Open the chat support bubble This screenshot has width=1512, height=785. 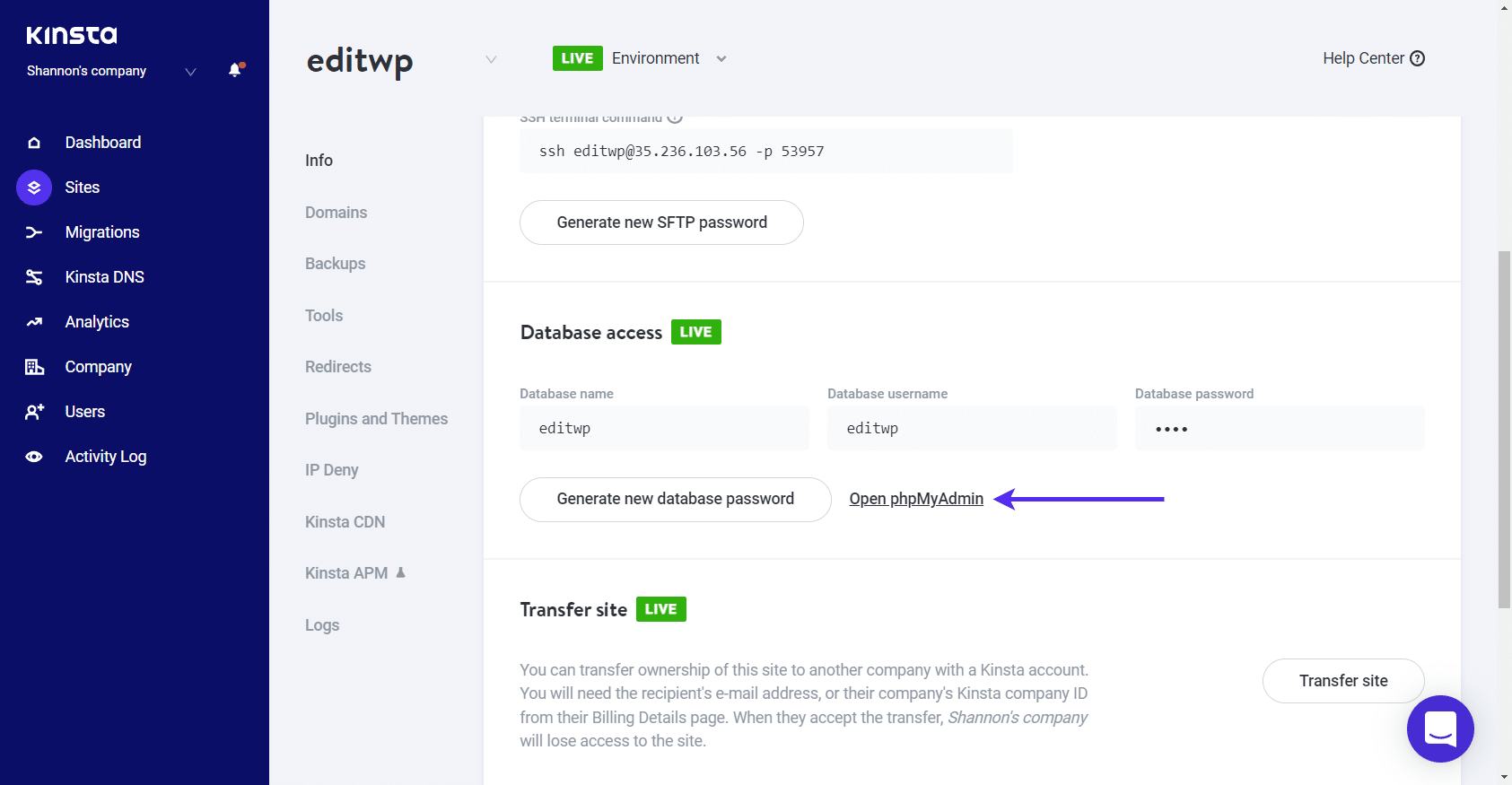coord(1440,728)
